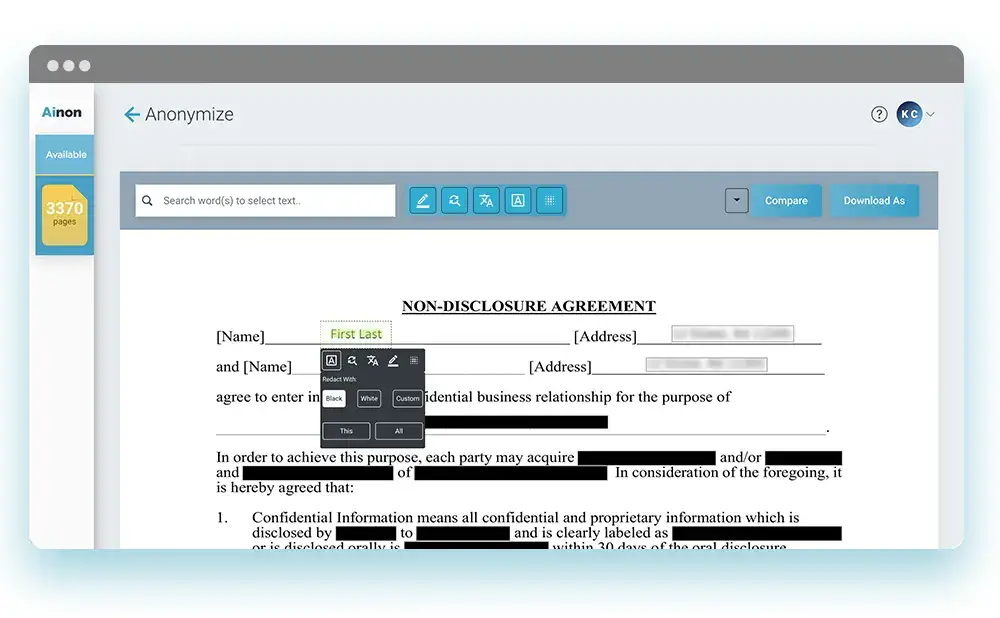Select Black as the redact color
This screenshot has height=618, width=1000.
click(x=334, y=398)
